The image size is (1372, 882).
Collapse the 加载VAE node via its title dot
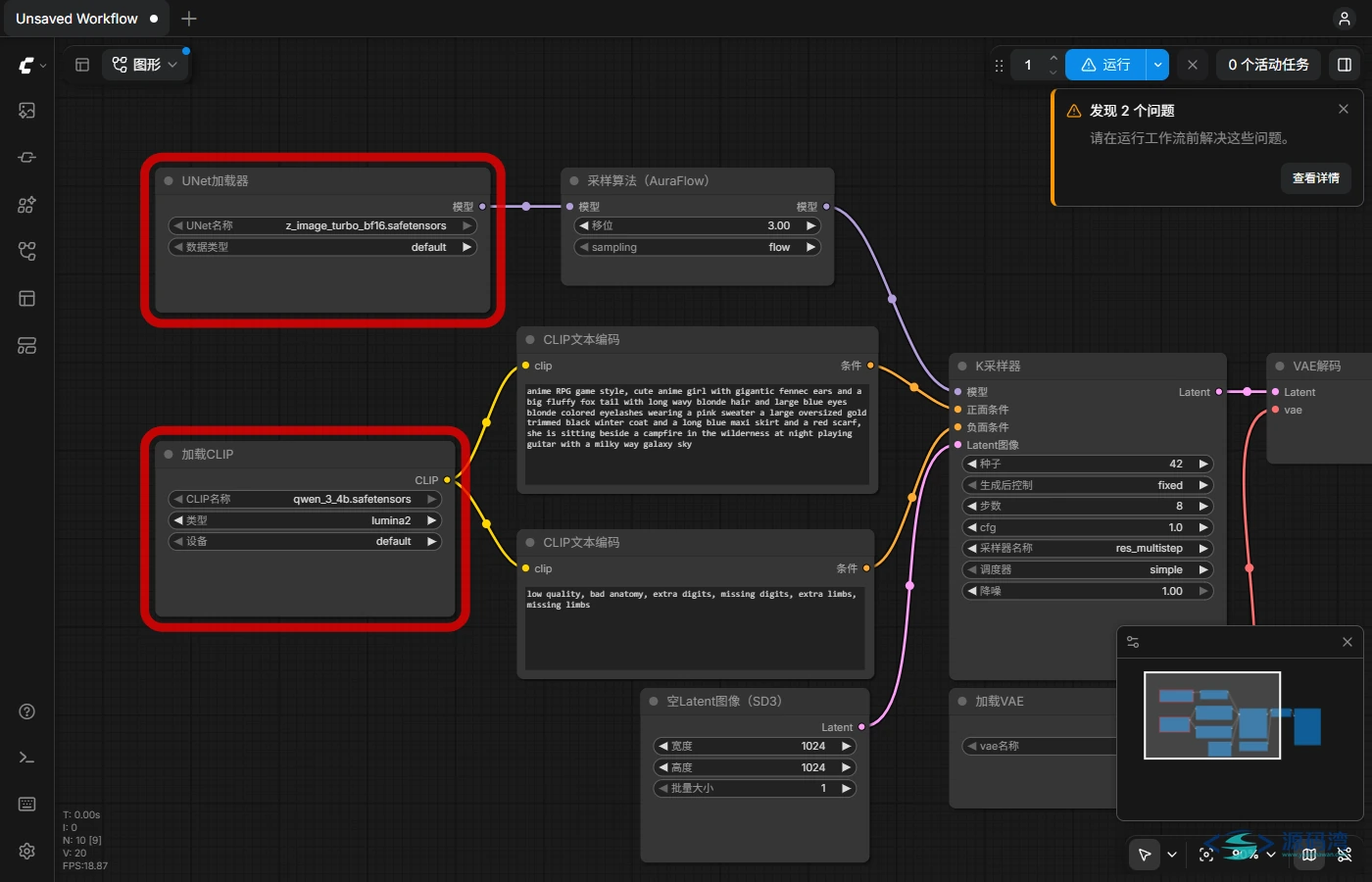(962, 702)
